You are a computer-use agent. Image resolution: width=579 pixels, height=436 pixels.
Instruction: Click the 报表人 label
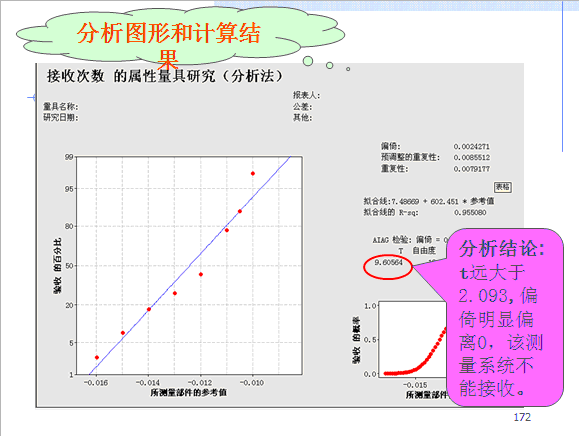coord(306,95)
